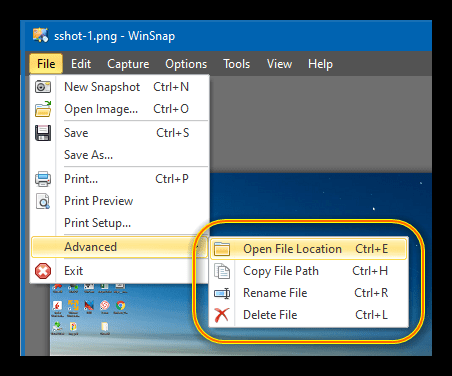The height and width of the screenshot is (376, 452).
Task: Click the sshot-1.png - WinSnap window title
Action: [114, 36]
